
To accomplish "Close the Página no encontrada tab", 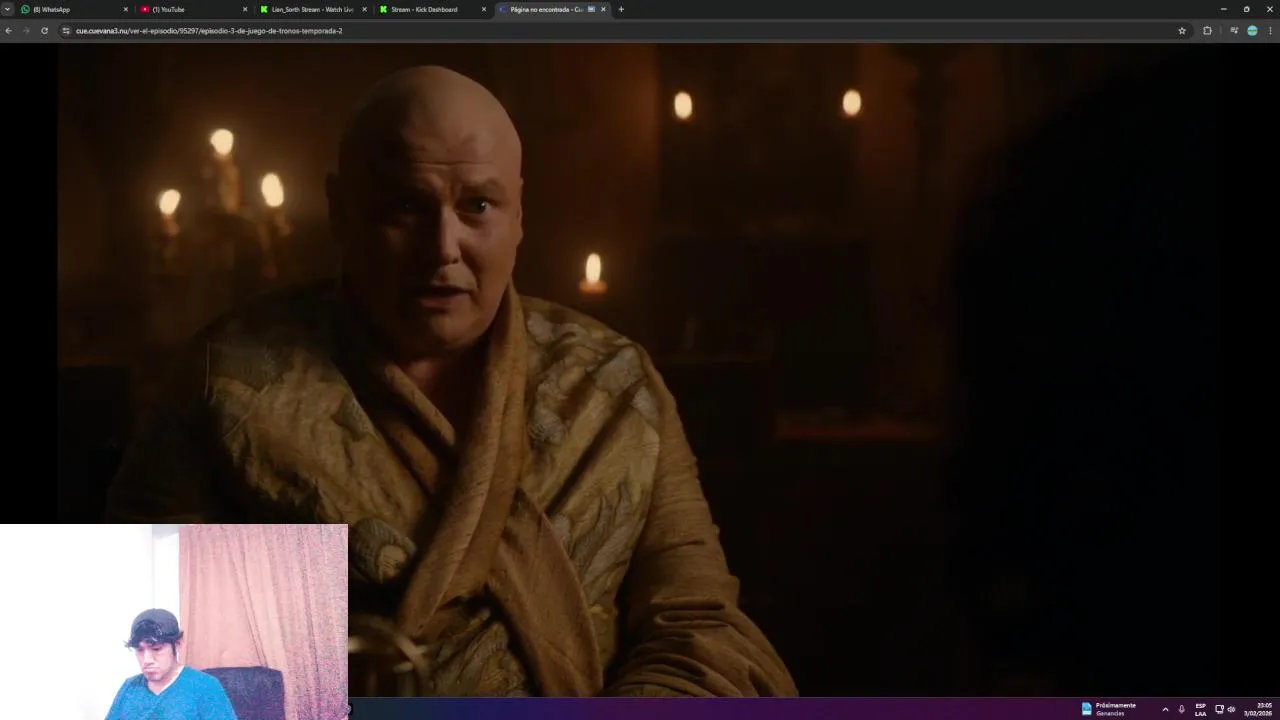I will [x=603, y=9].
